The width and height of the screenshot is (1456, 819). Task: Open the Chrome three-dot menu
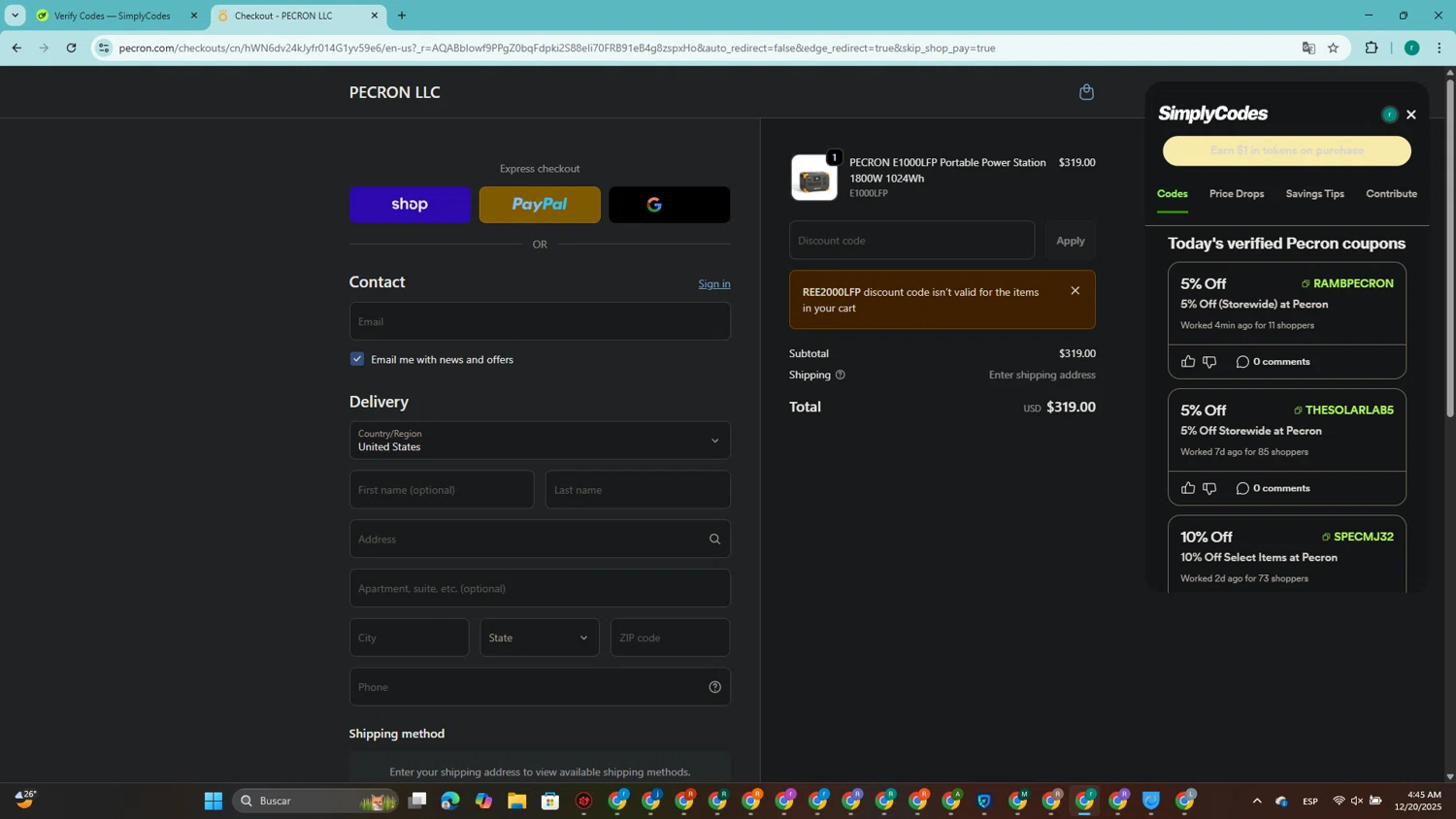1439,48
